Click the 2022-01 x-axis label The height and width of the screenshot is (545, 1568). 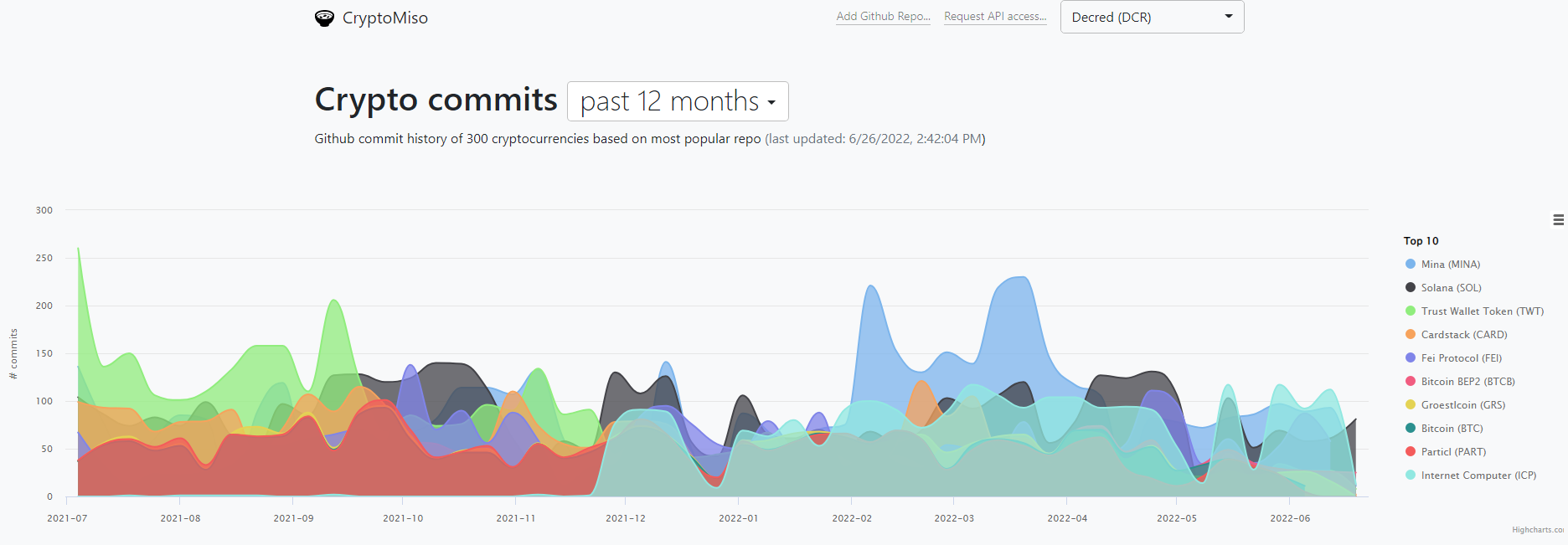tap(739, 519)
